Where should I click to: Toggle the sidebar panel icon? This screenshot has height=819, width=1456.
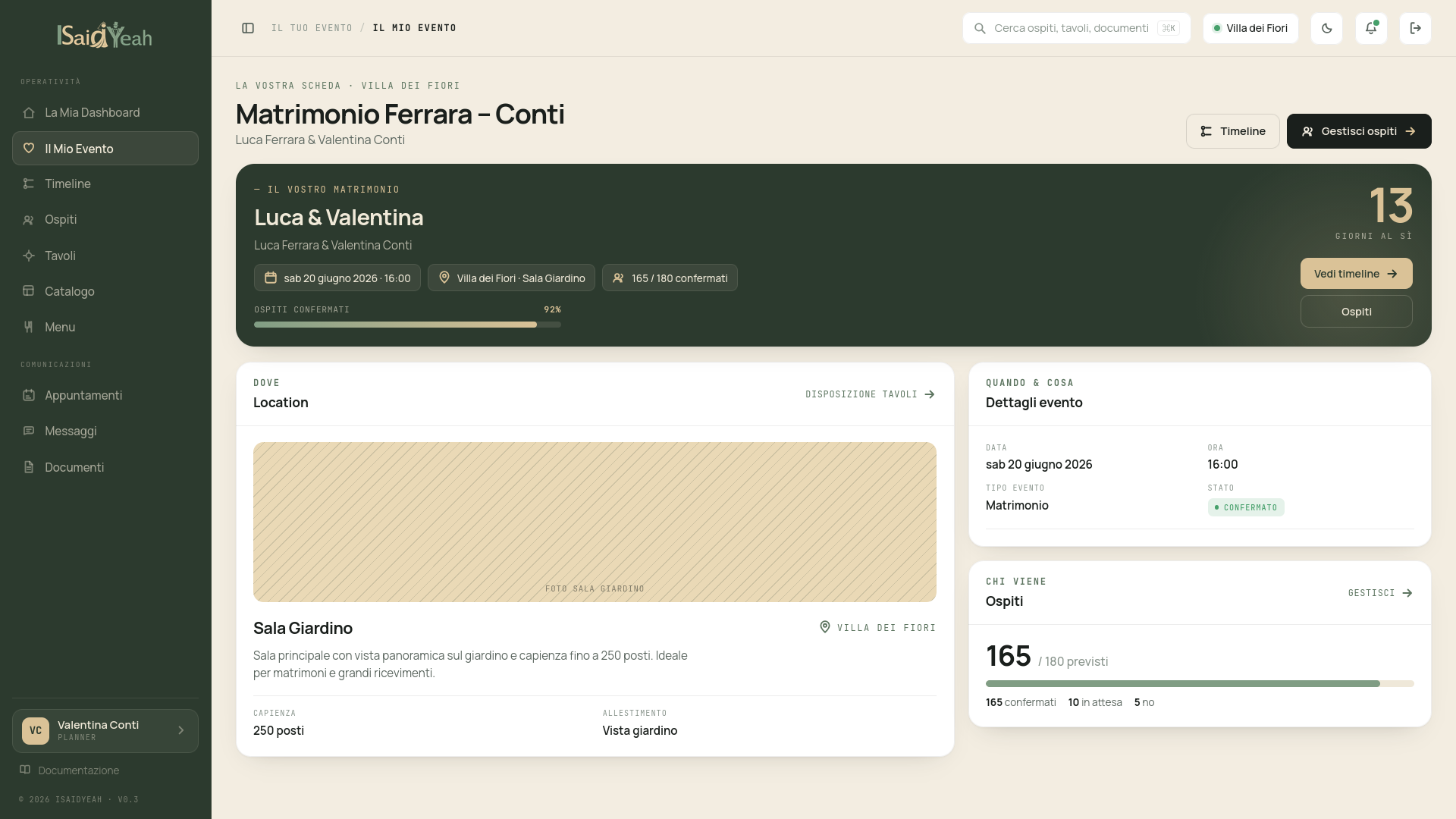coord(248,28)
